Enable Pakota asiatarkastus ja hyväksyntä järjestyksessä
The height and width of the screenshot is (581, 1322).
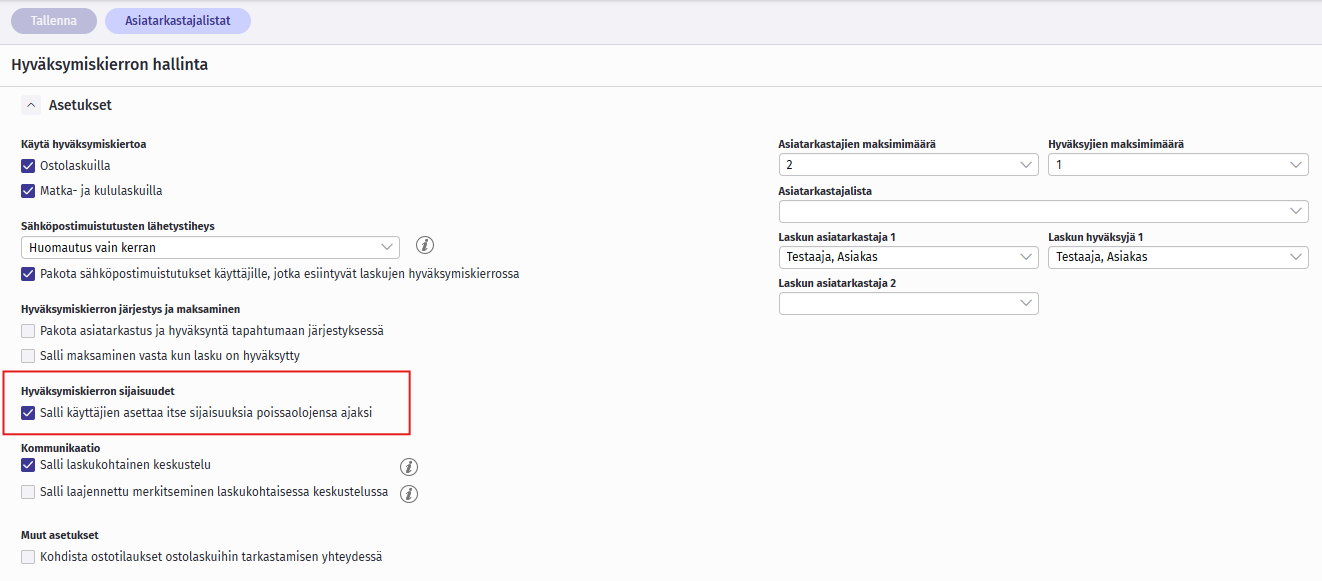(28, 331)
